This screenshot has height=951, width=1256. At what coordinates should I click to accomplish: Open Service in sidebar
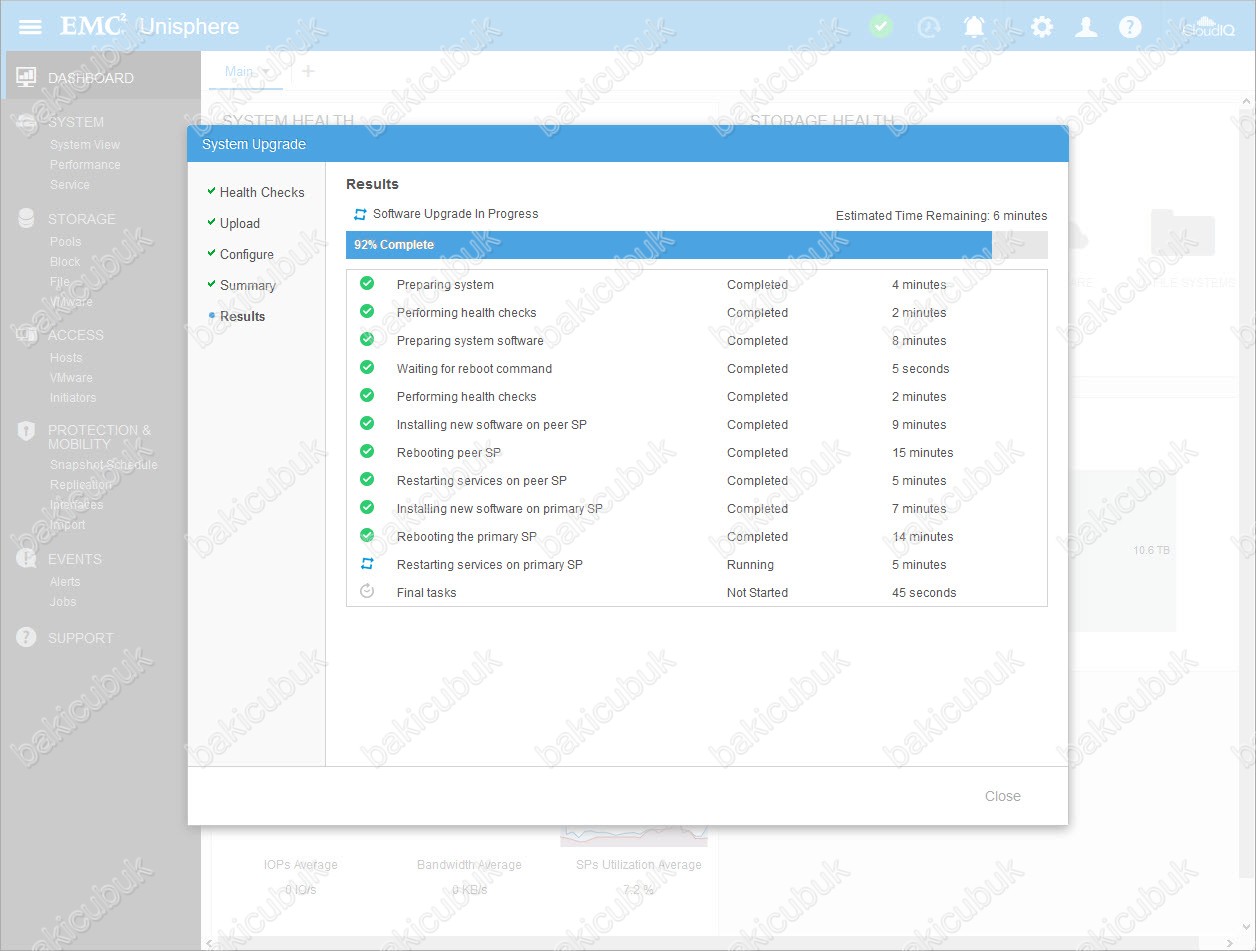coord(70,185)
